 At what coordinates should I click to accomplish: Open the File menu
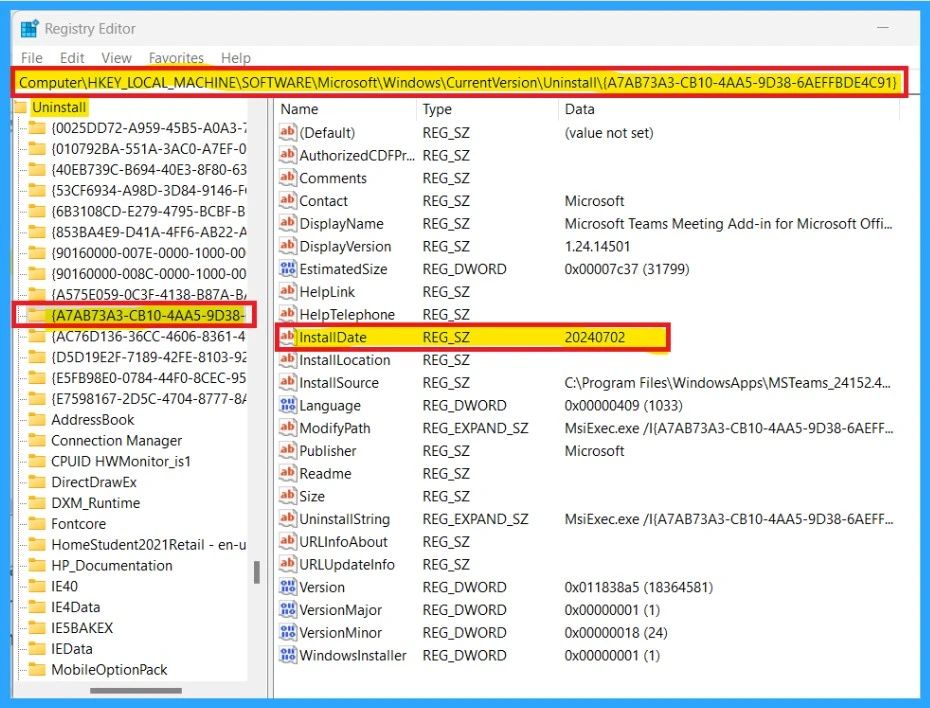tap(31, 58)
